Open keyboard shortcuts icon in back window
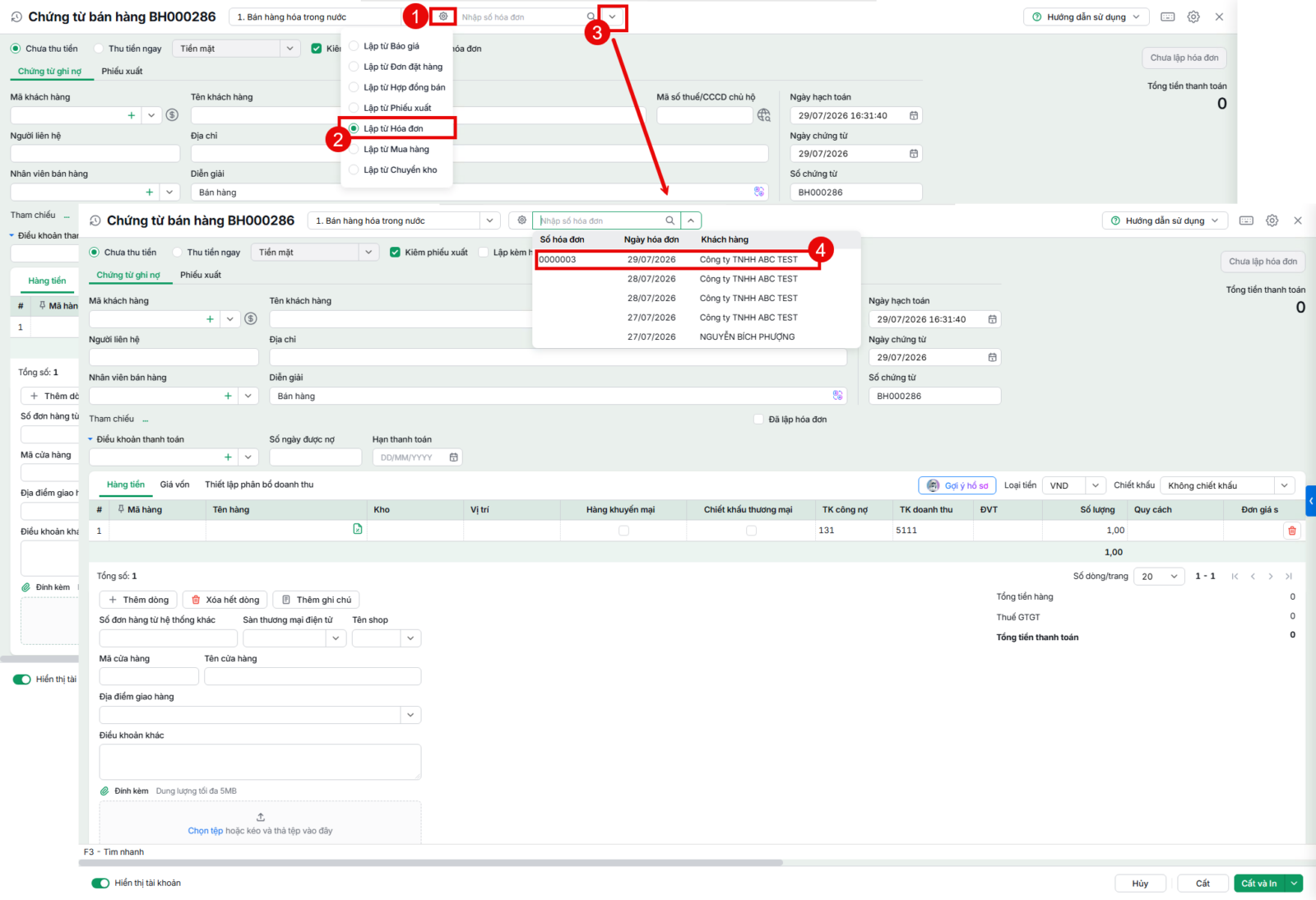Viewport: 1316px width, 900px height. point(1168,16)
